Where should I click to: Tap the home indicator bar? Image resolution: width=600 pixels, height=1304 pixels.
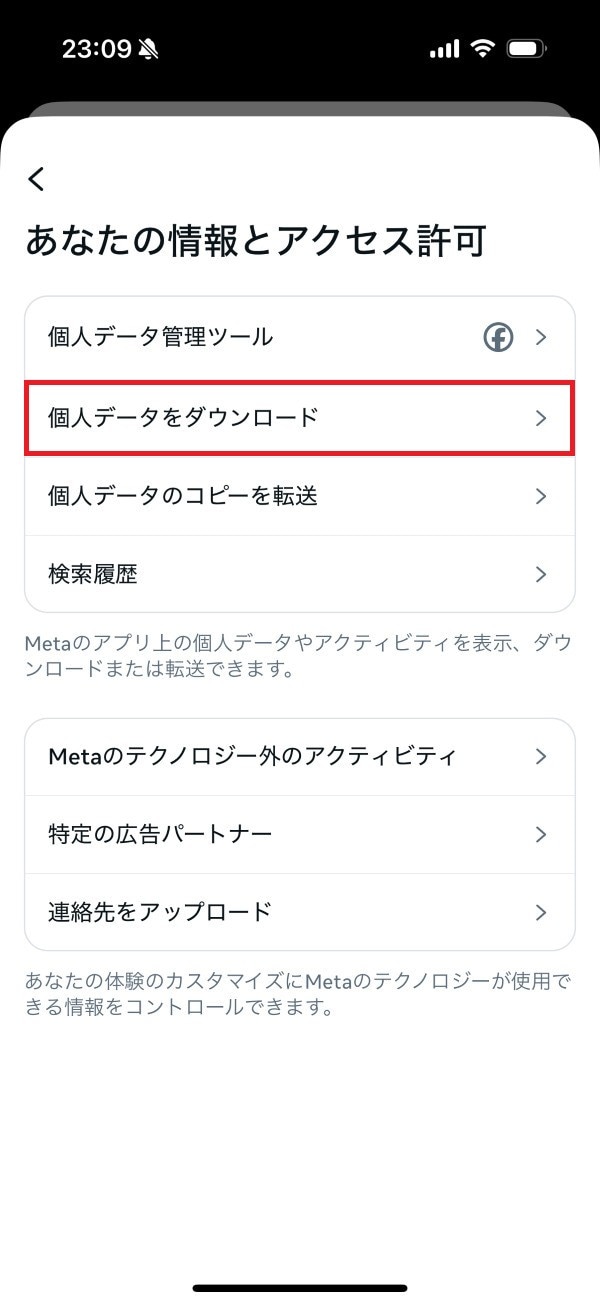(300, 1288)
